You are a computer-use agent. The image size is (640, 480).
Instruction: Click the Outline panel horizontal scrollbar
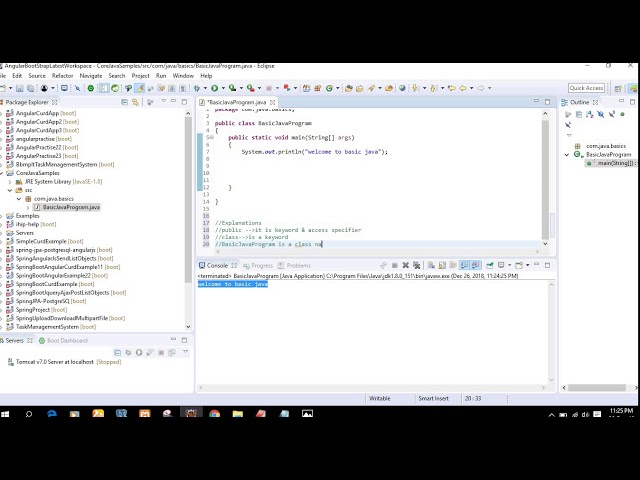coord(597,388)
